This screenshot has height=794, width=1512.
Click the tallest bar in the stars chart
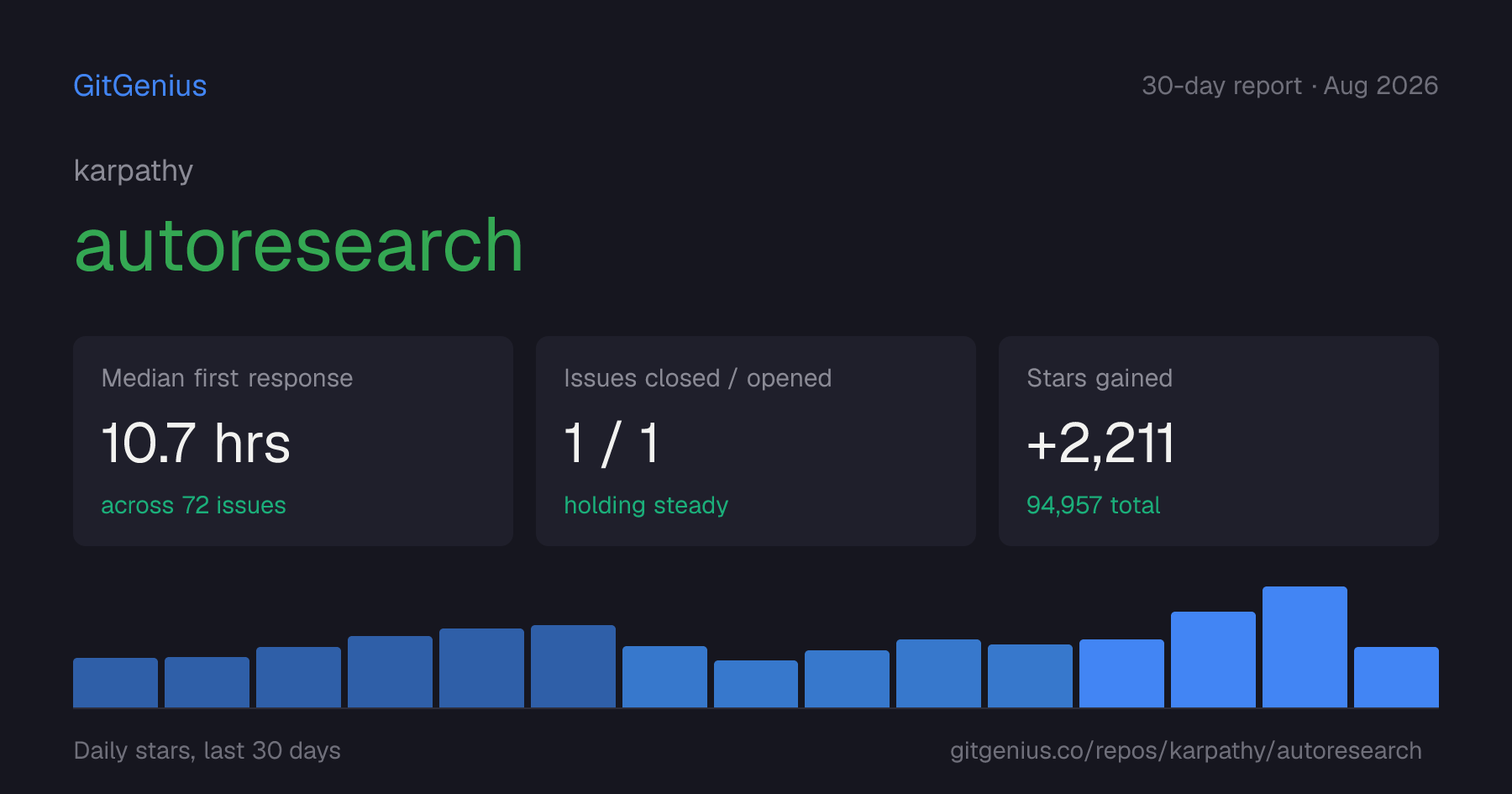click(1305, 647)
